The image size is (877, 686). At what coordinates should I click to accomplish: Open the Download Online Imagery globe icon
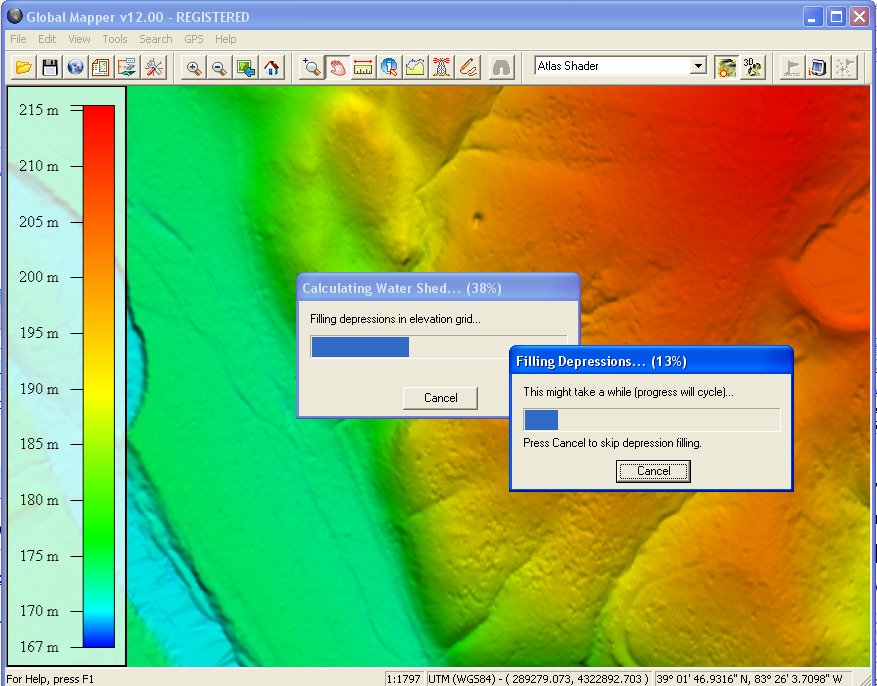(x=74, y=67)
